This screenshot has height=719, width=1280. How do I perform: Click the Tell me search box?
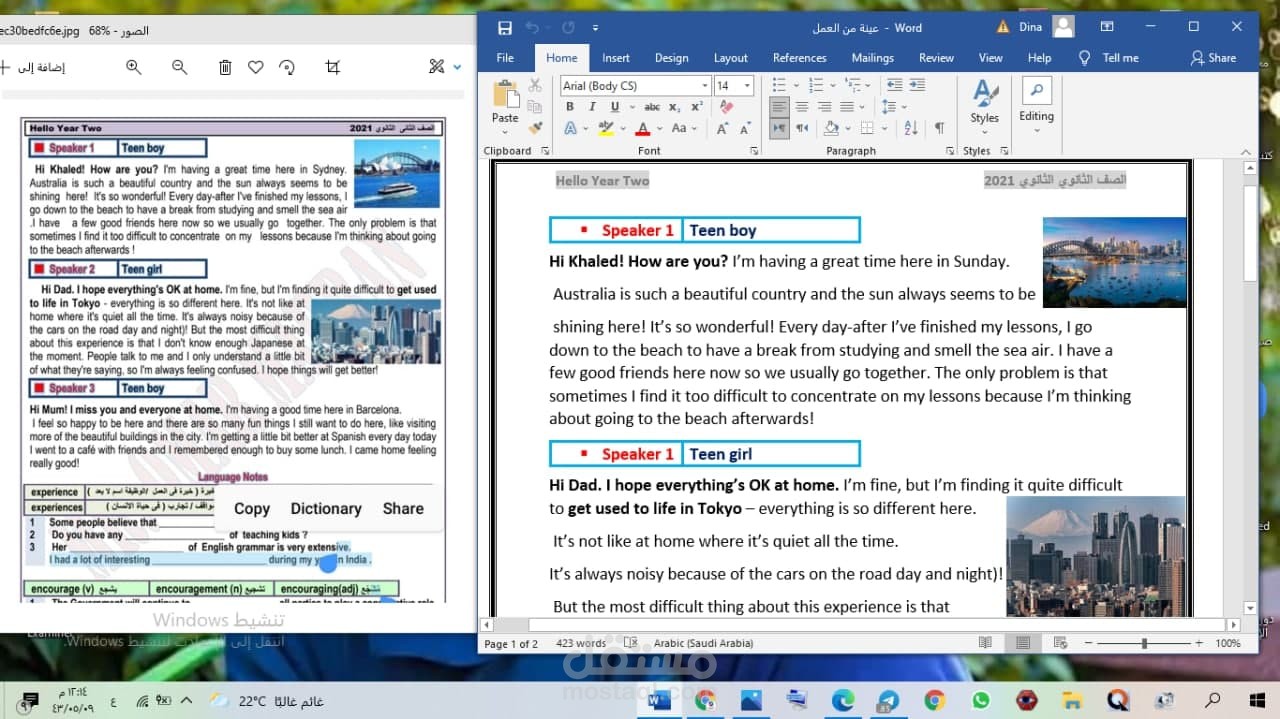(1109, 58)
